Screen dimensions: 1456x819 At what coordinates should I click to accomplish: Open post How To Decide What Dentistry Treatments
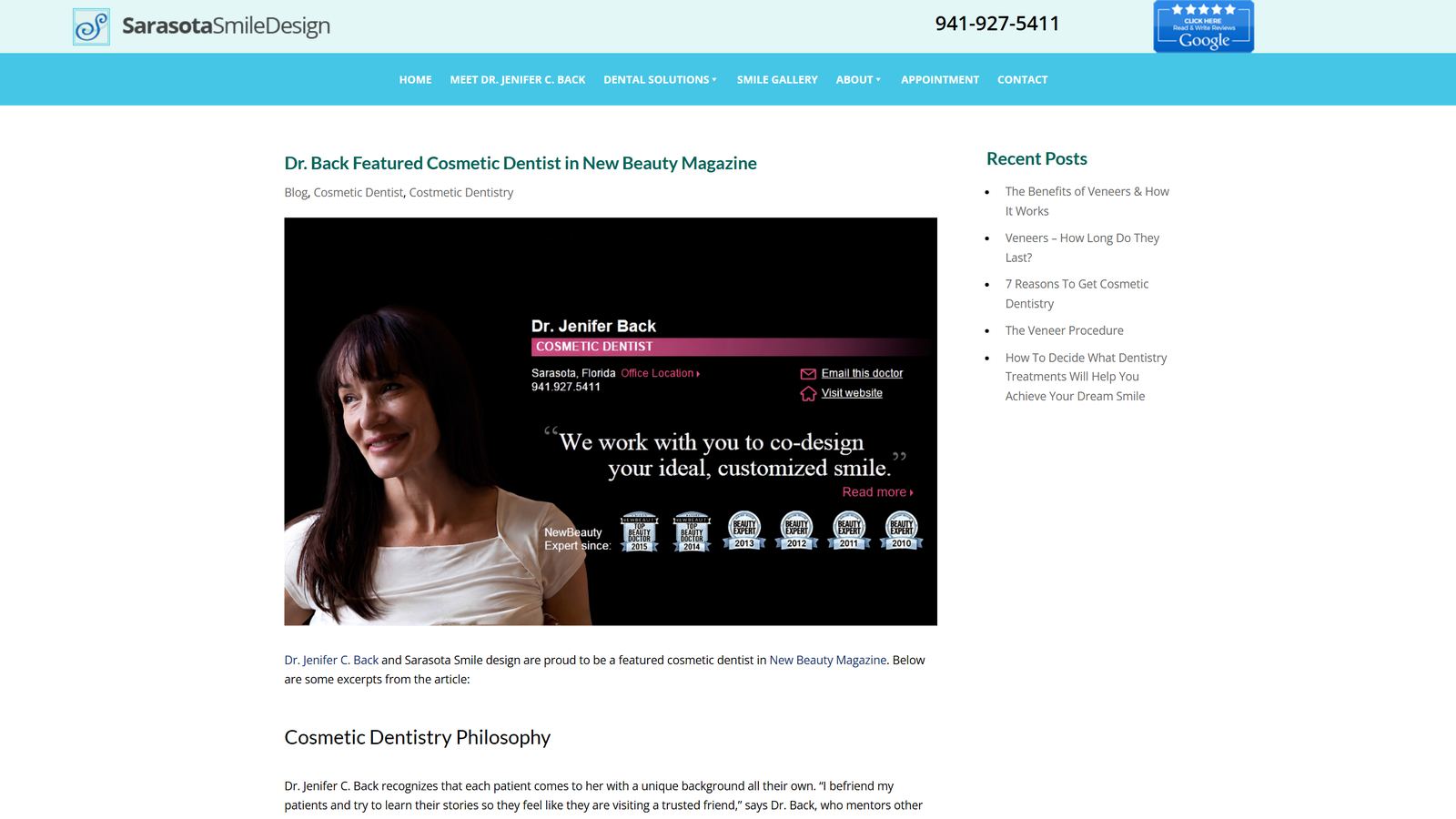coord(1086,377)
